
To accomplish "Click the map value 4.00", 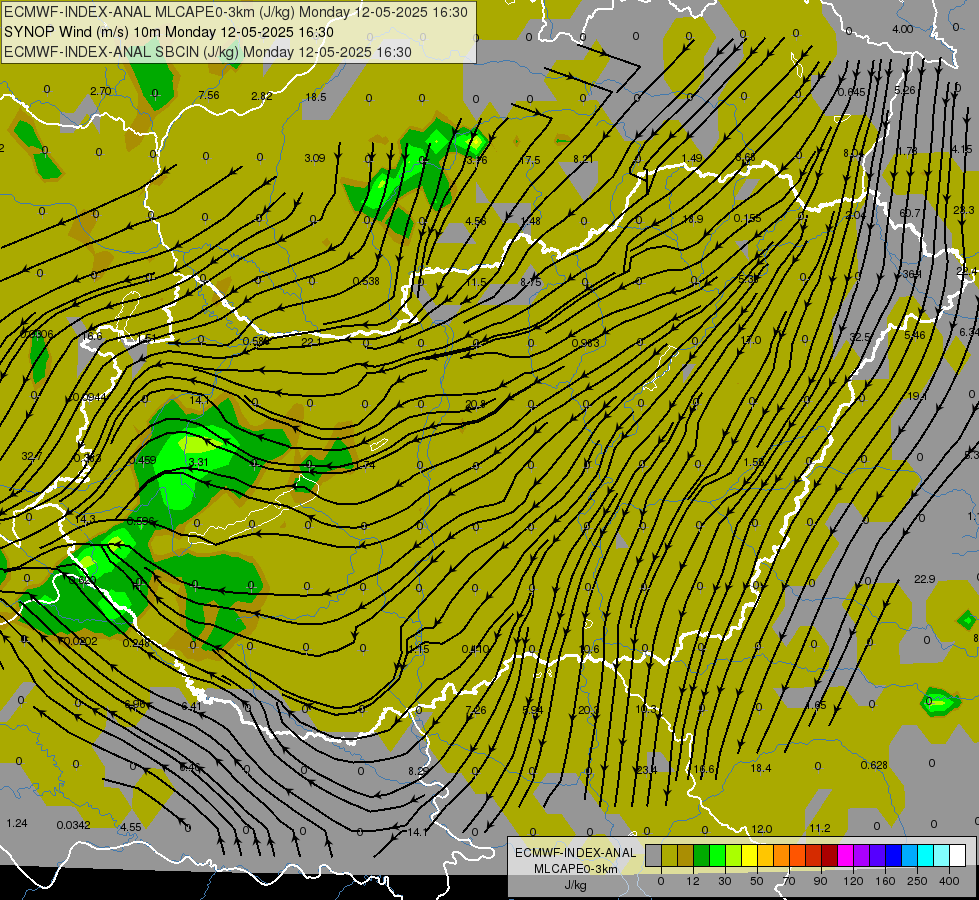I will [x=902, y=29].
